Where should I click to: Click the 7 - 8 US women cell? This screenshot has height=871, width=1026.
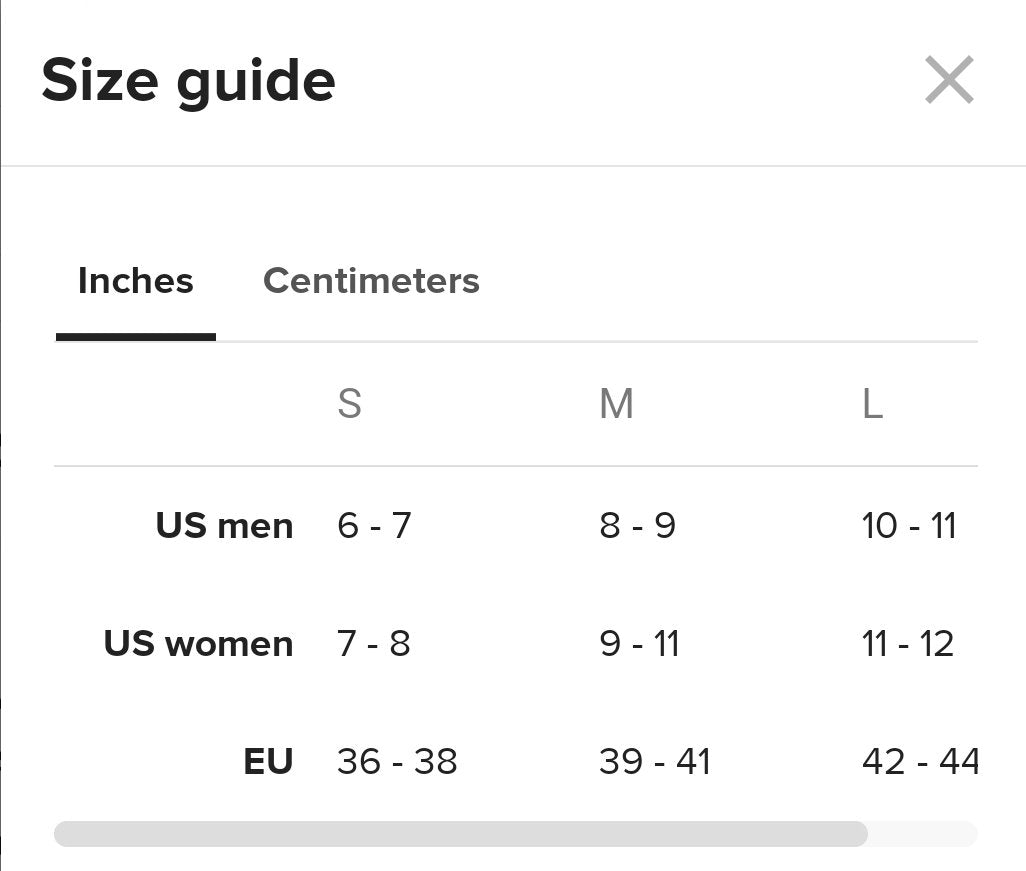pyautogui.click(x=373, y=643)
